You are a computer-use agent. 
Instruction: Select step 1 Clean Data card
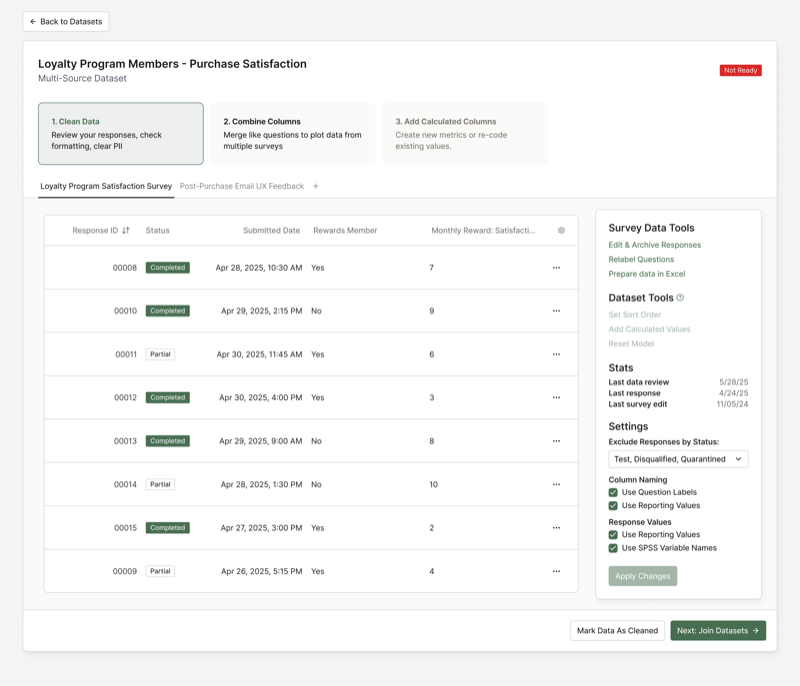click(x=120, y=134)
